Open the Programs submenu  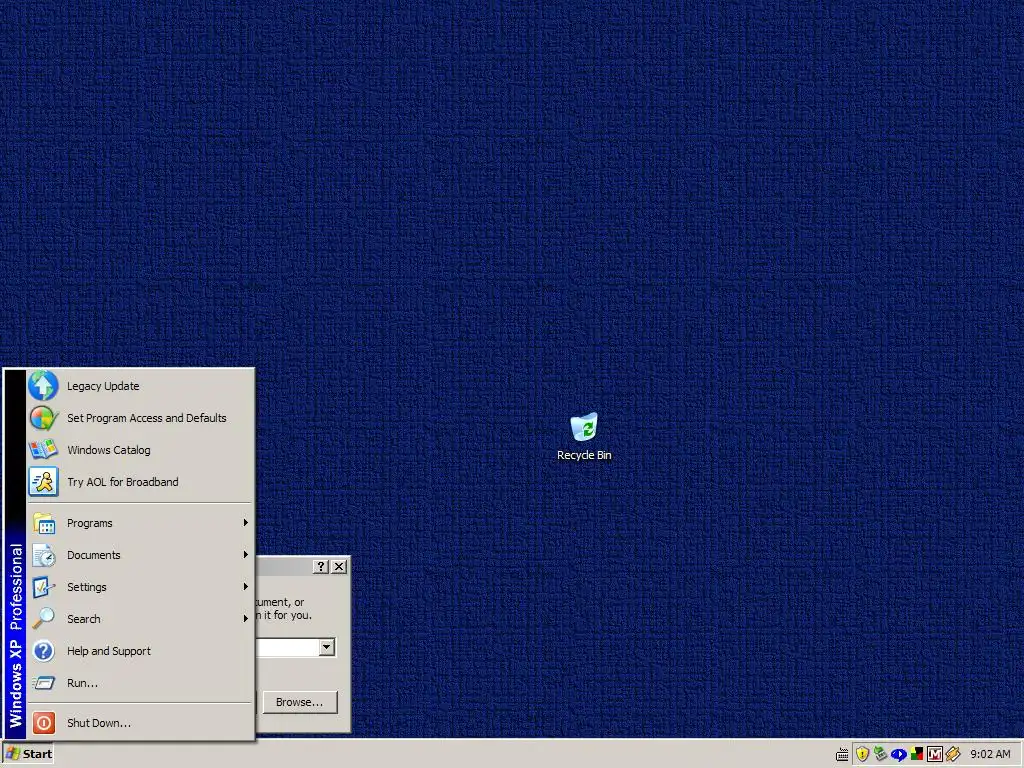pos(139,523)
